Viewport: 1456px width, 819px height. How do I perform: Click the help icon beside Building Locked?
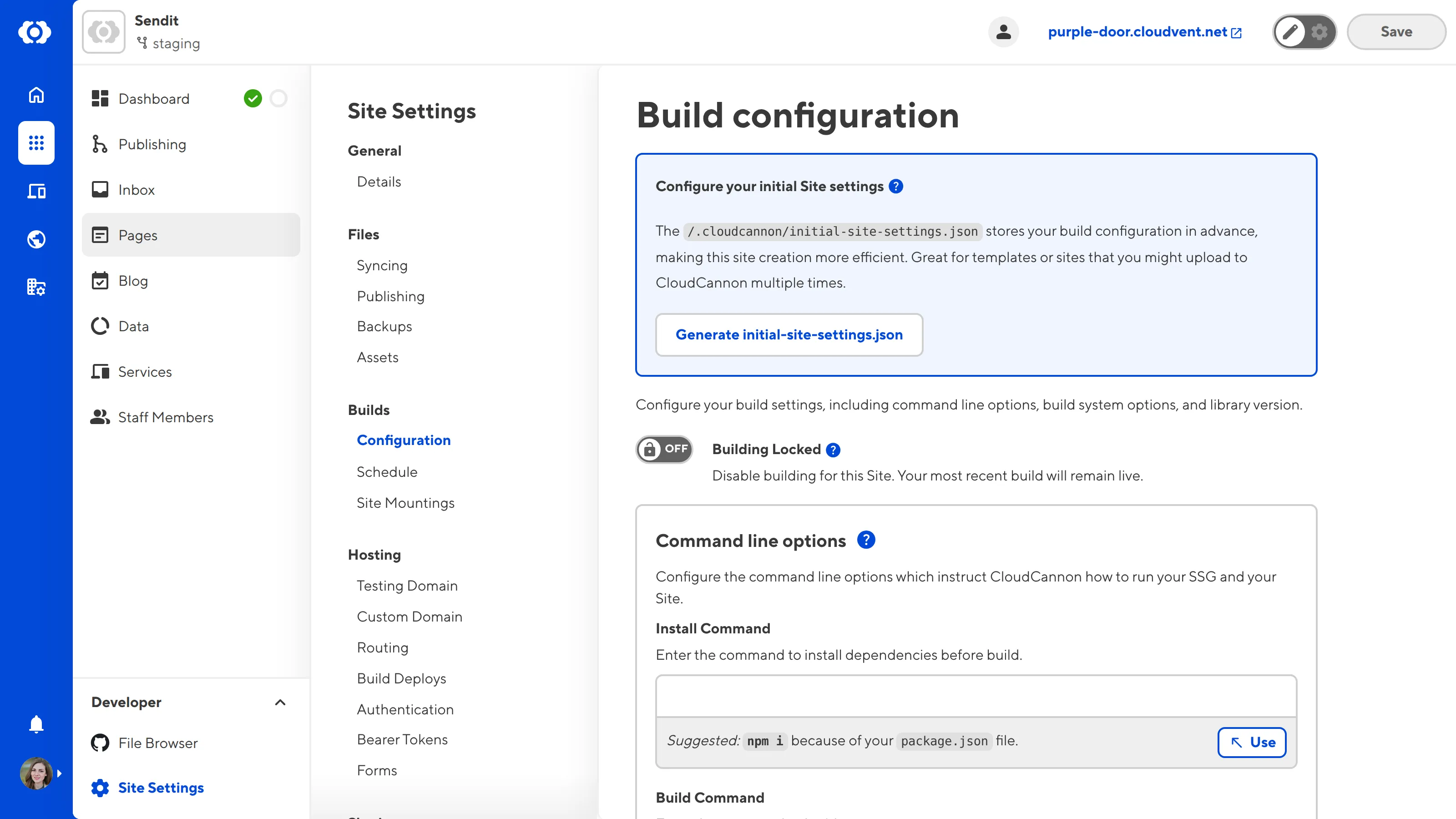coord(833,450)
